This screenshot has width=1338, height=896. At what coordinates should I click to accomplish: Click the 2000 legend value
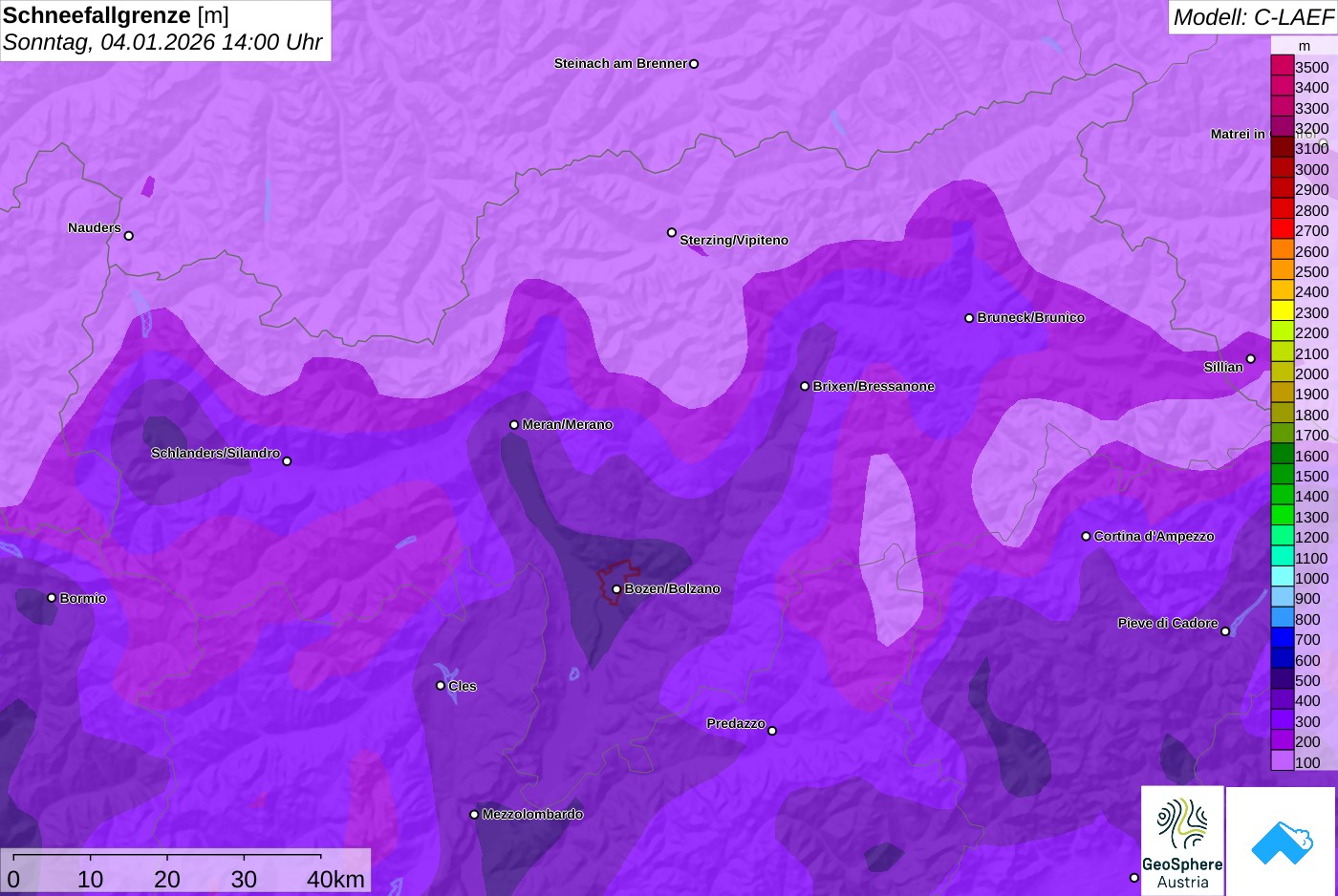pyautogui.click(x=1311, y=373)
